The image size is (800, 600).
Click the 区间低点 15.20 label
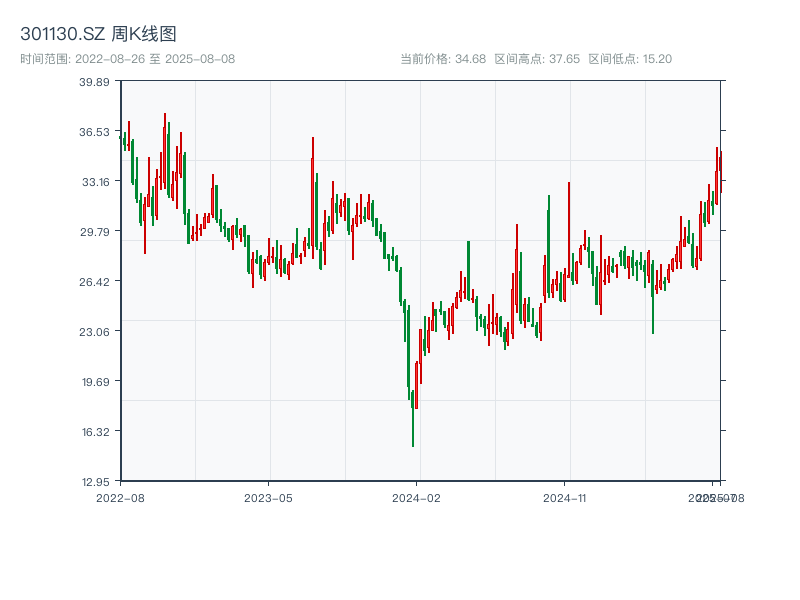pyautogui.click(x=630, y=59)
